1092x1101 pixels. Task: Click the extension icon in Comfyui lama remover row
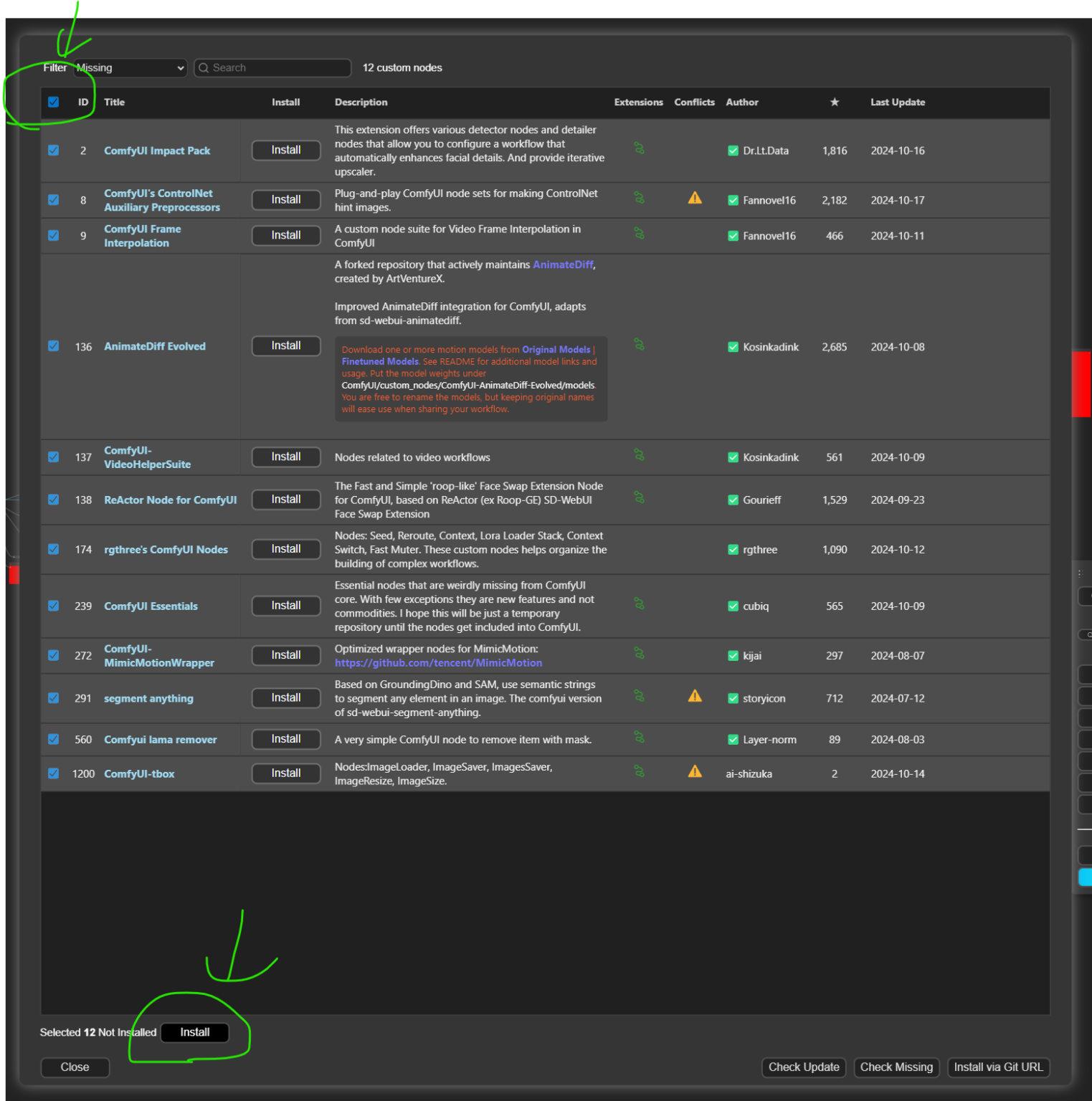coord(639,736)
